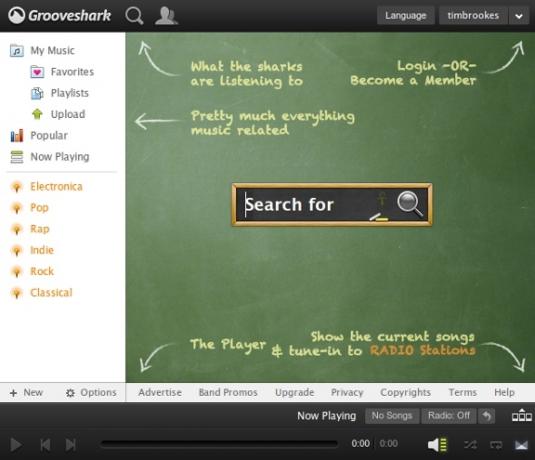Click the Classical station icon
535x460 pixels.
coord(16,293)
